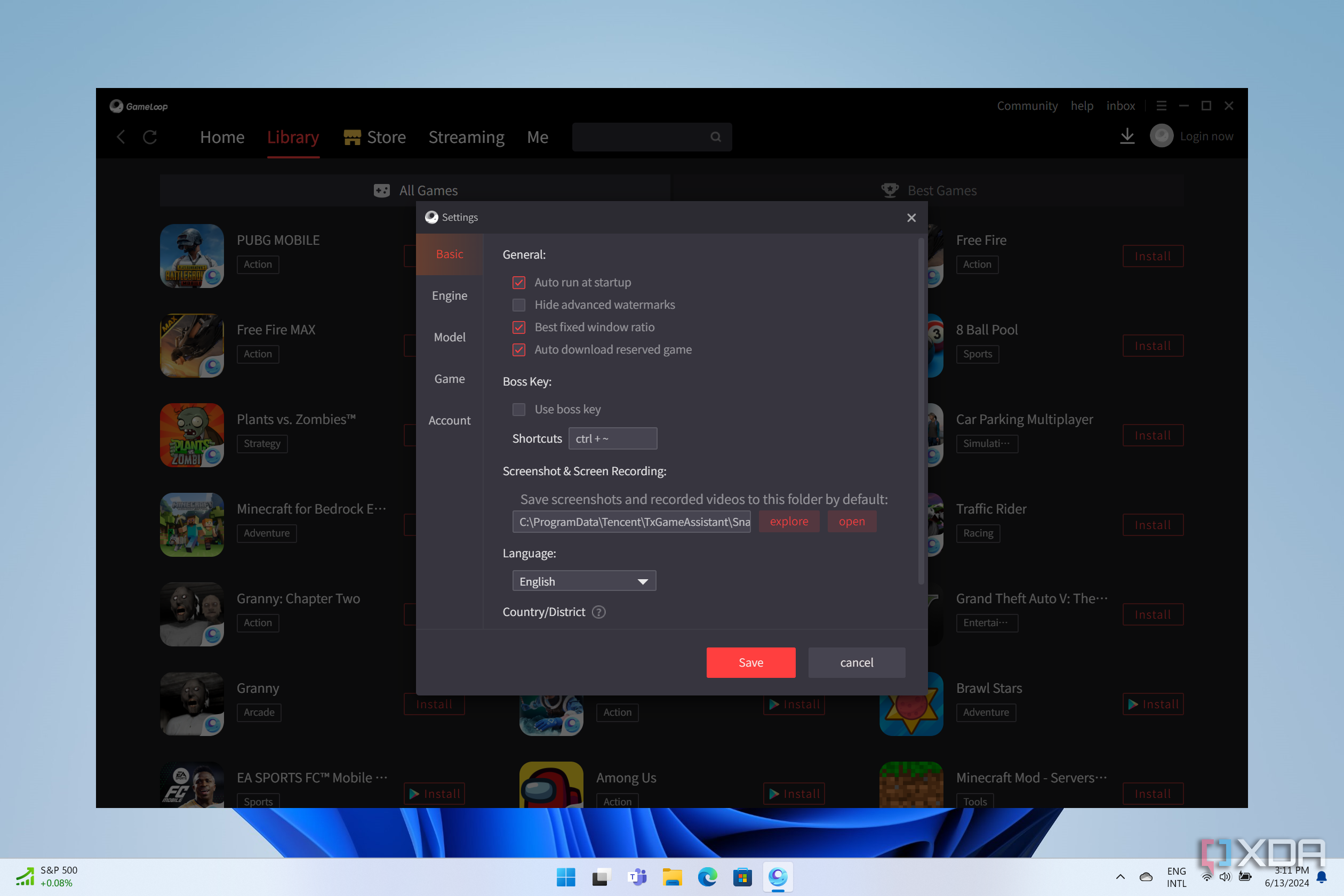
Task: Save the settings changes
Action: 751,663
